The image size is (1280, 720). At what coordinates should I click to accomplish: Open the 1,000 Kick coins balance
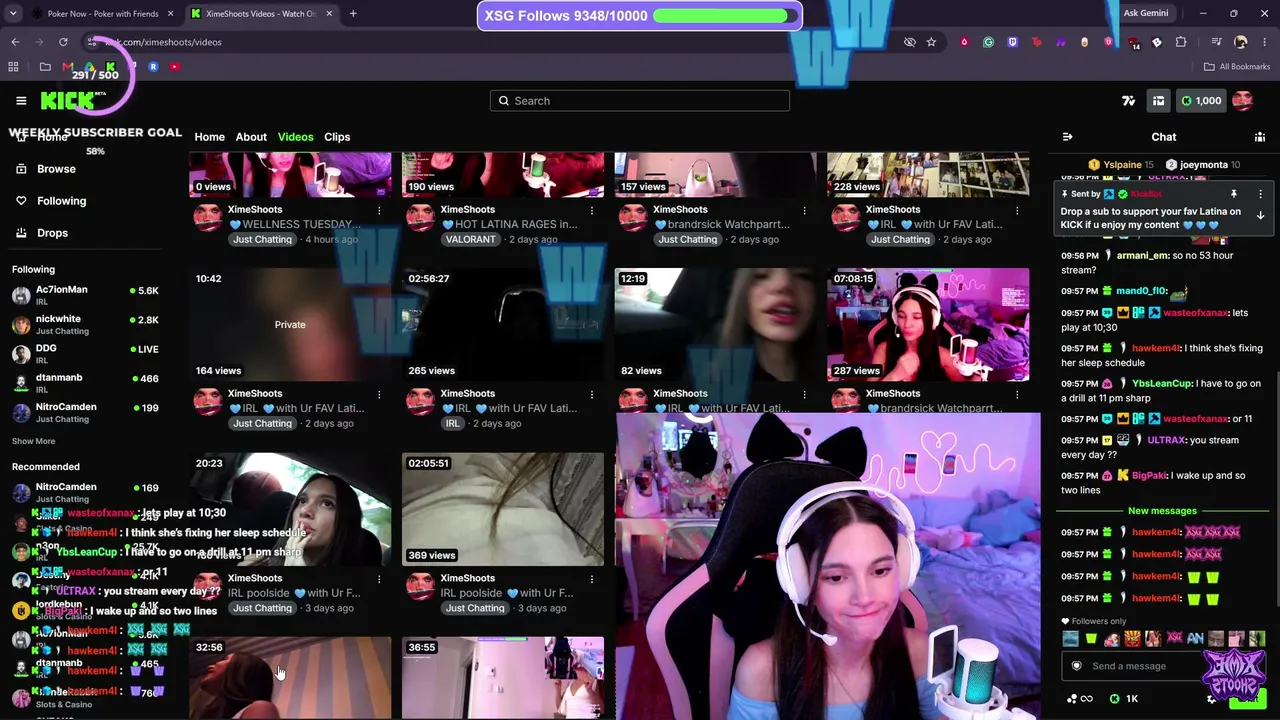pyautogui.click(x=1201, y=101)
